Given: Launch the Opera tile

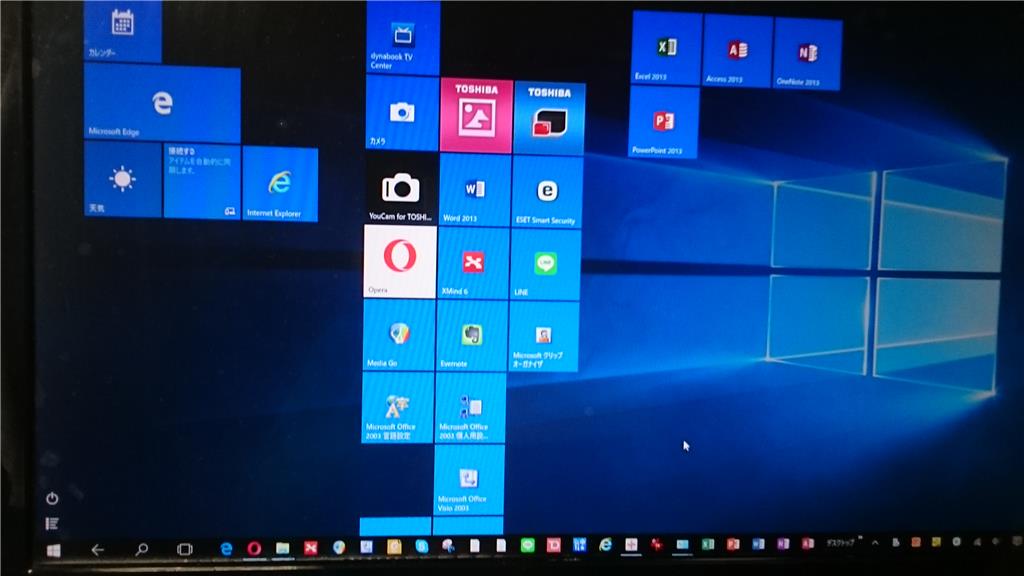Looking at the screenshot, I should pos(400,262).
